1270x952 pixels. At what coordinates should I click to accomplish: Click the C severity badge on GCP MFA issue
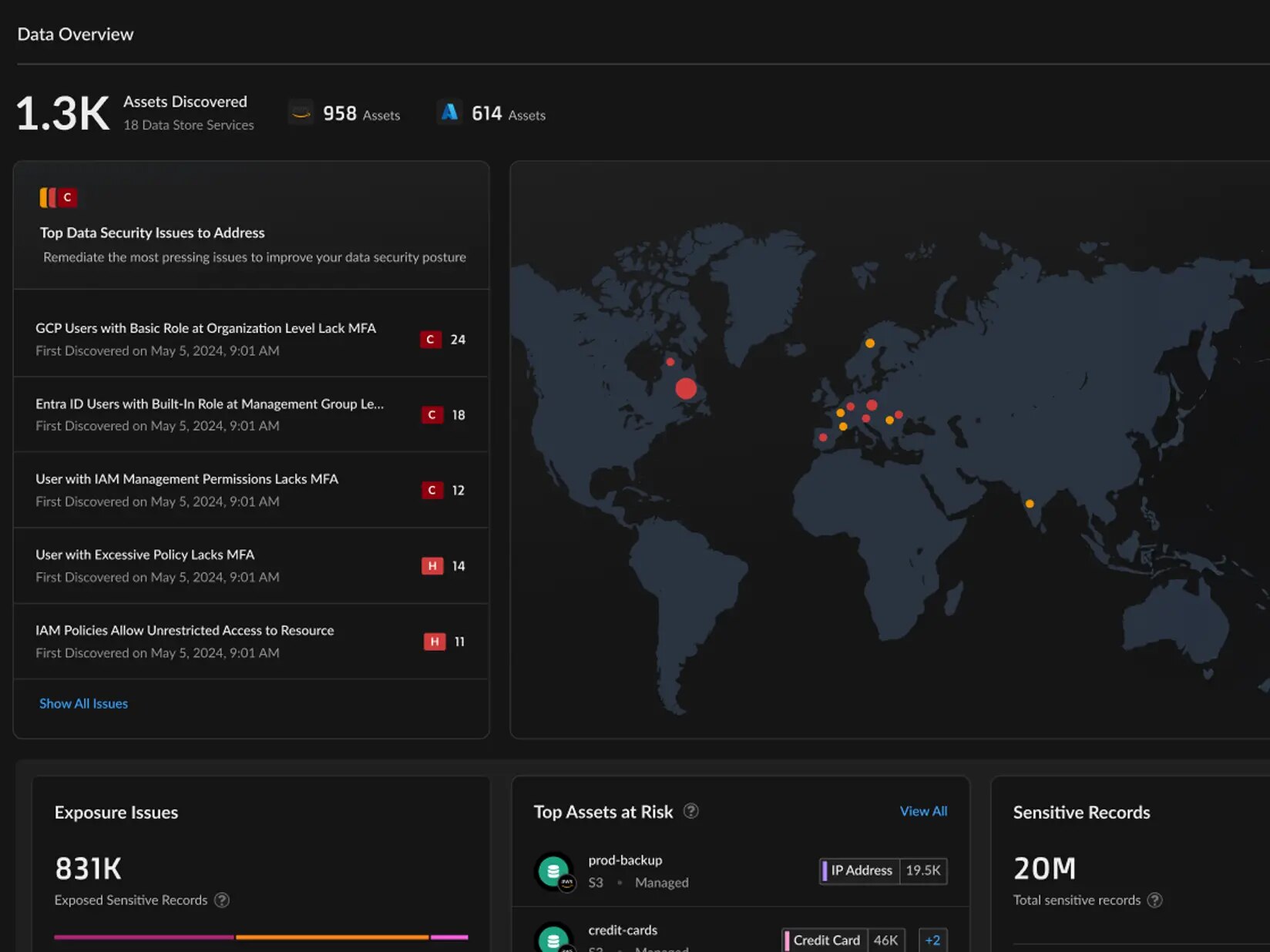click(429, 339)
